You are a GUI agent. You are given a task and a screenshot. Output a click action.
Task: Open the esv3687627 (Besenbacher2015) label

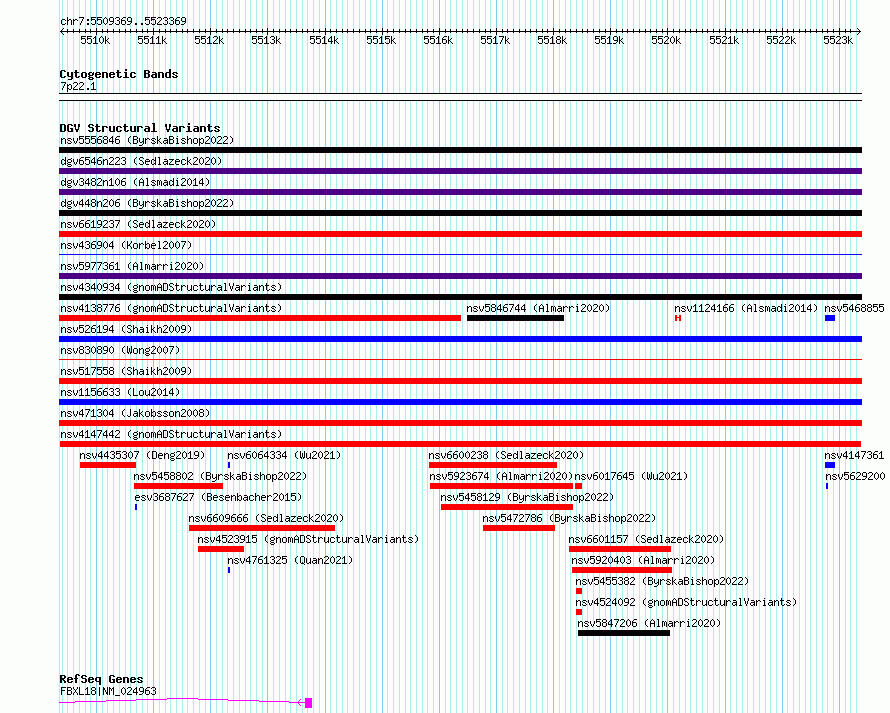[218, 497]
